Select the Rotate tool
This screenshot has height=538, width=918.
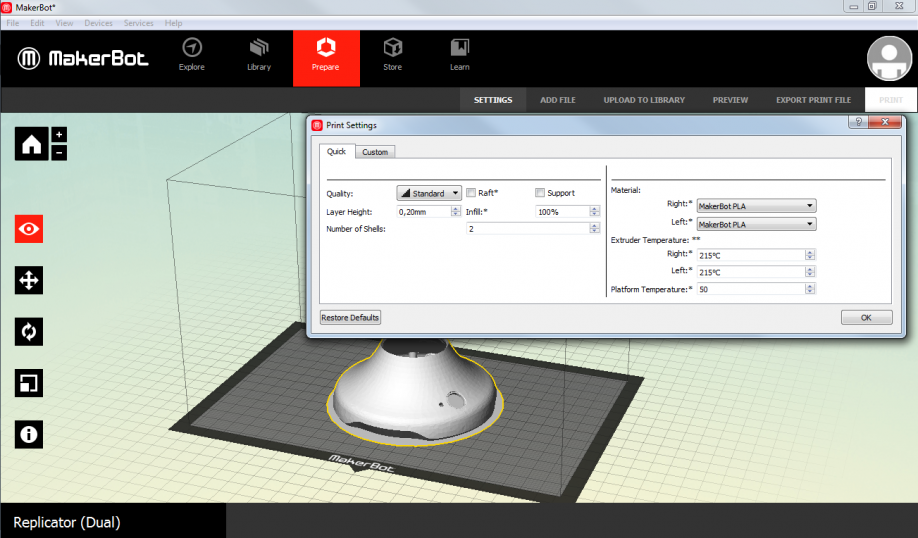[x=29, y=332]
